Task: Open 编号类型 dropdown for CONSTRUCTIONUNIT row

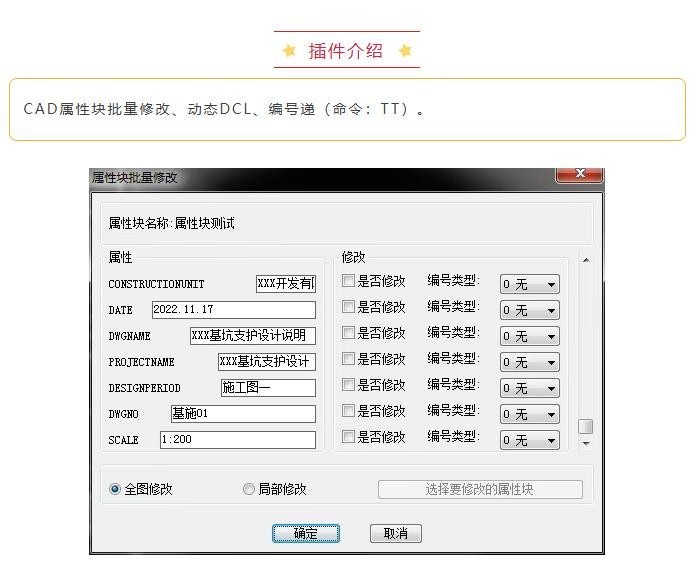Action: pos(529,284)
